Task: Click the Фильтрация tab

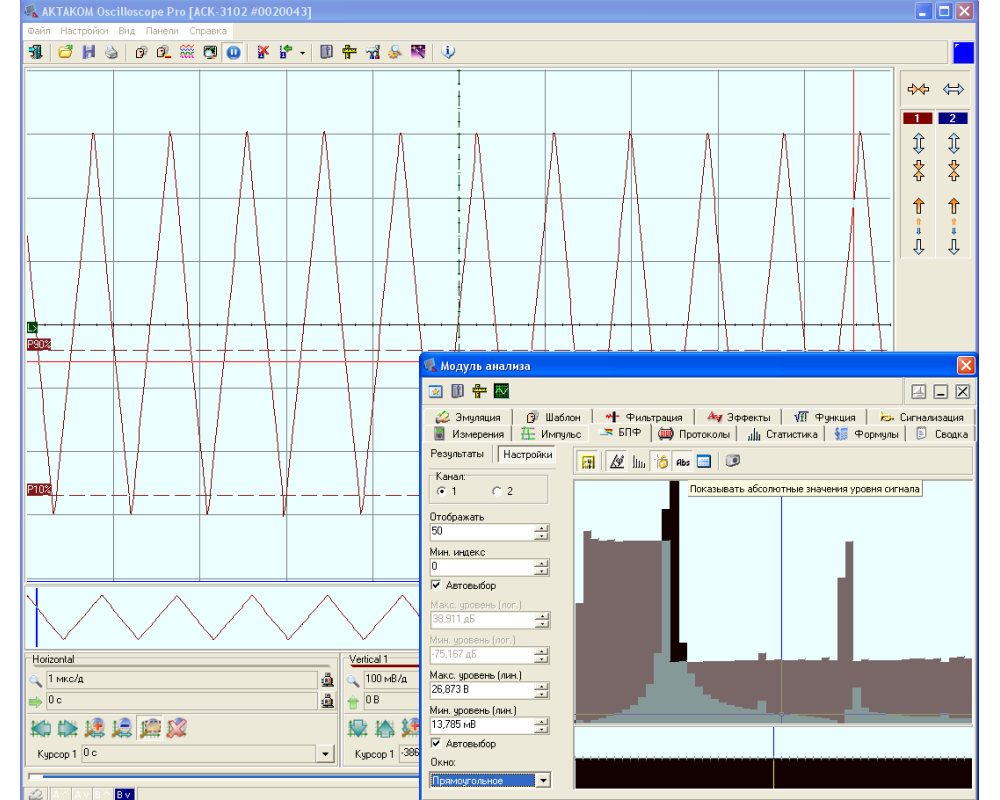Action: (x=644, y=417)
